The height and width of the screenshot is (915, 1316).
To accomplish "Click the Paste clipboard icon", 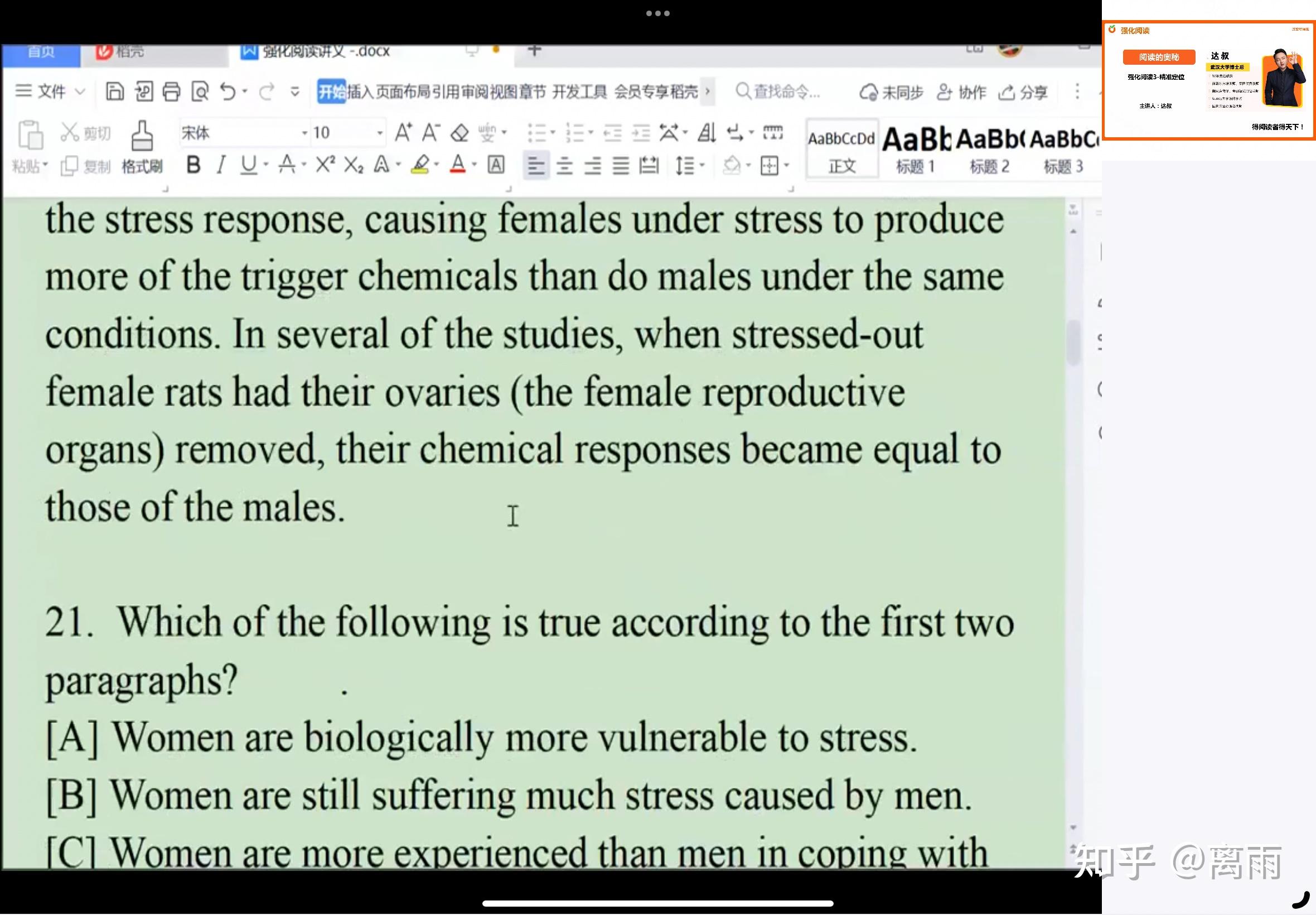I will coord(30,134).
